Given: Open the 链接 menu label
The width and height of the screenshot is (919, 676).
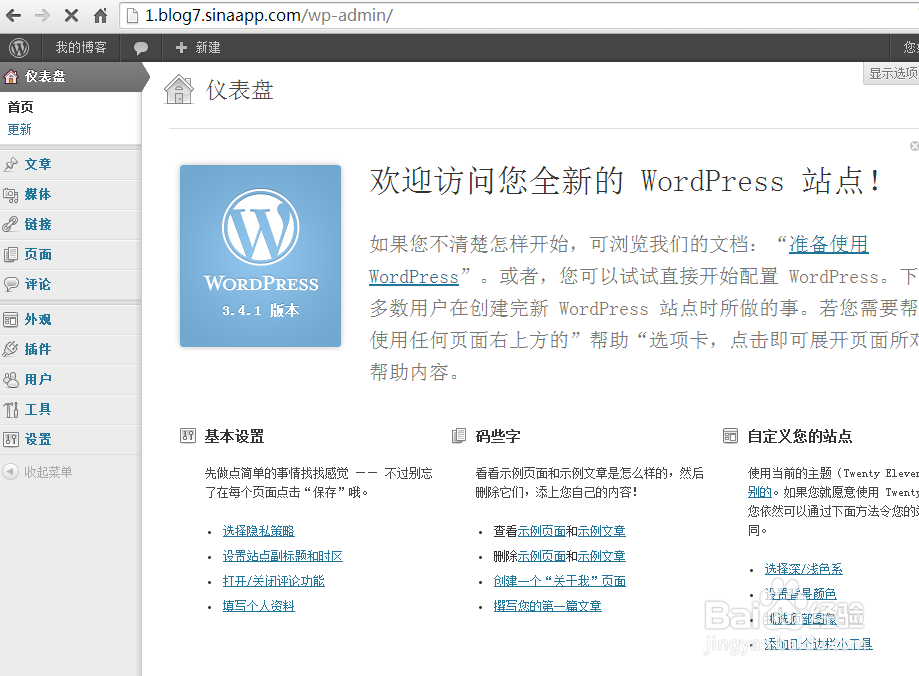Looking at the screenshot, I should coord(38,224).
